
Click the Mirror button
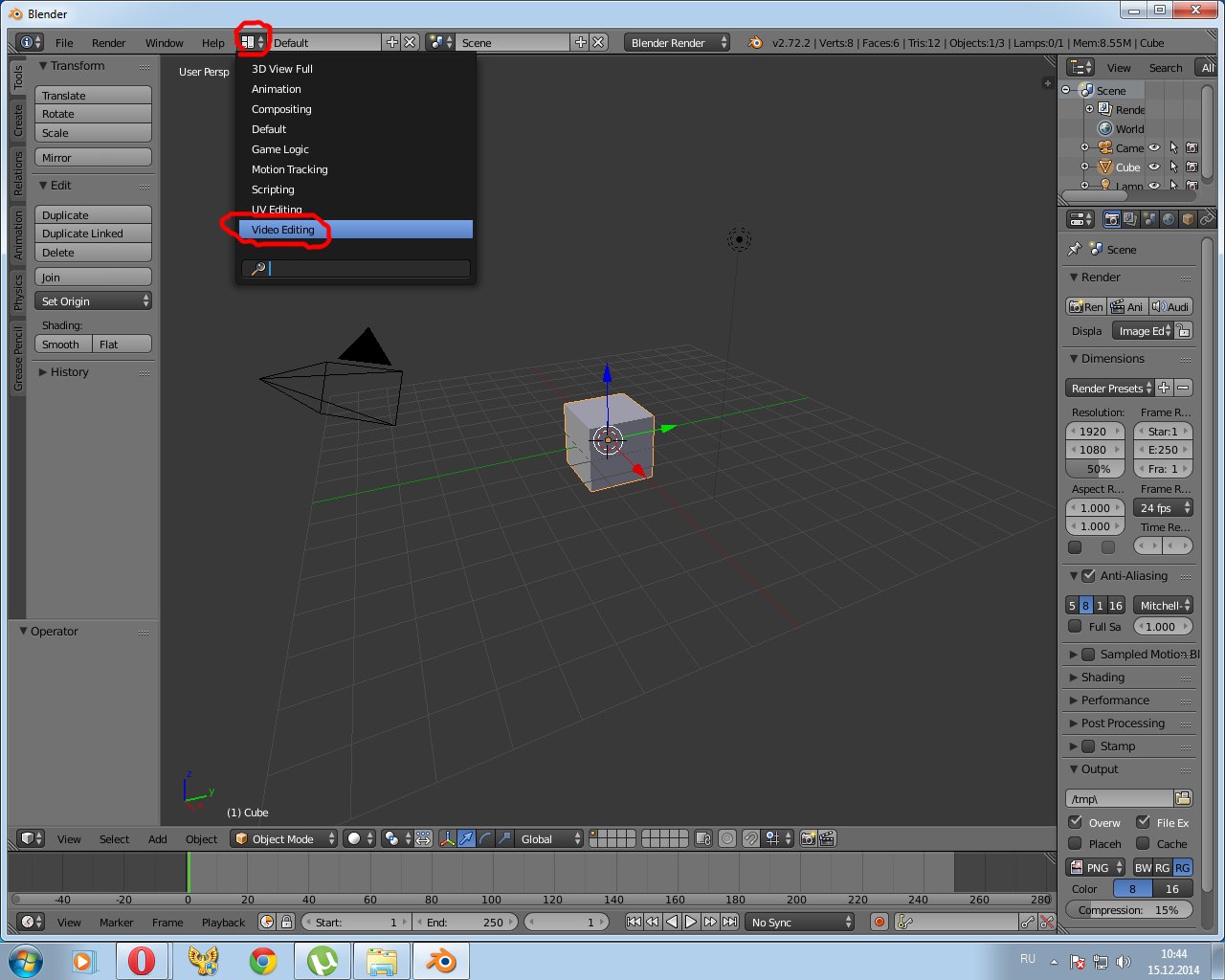point(94,157)
